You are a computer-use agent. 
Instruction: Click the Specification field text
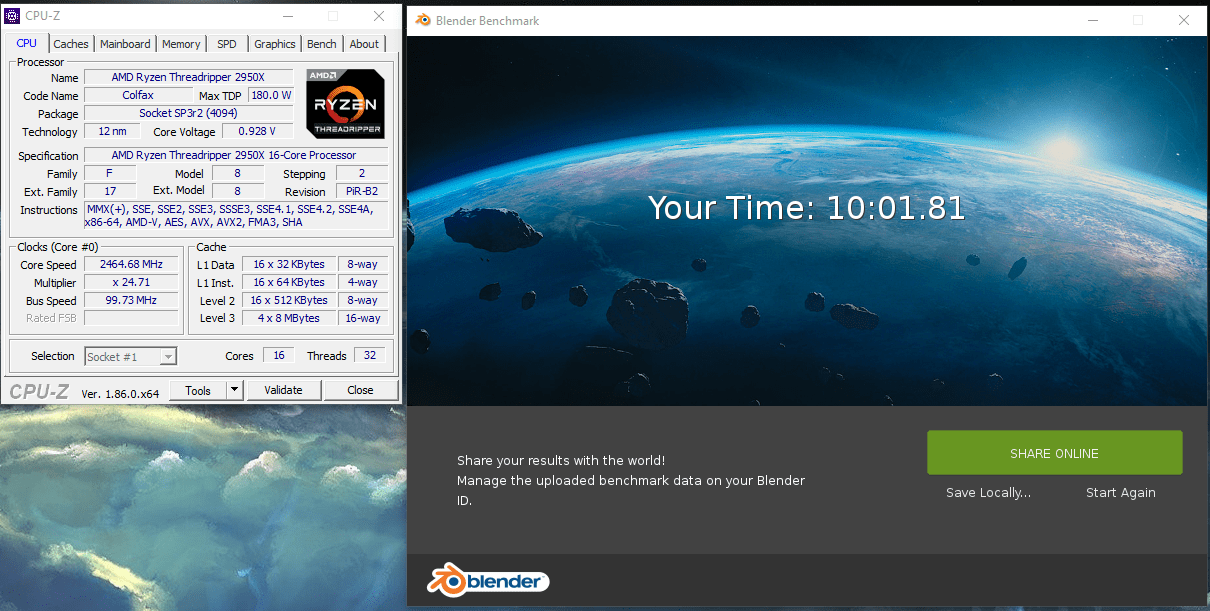(234, 155)
